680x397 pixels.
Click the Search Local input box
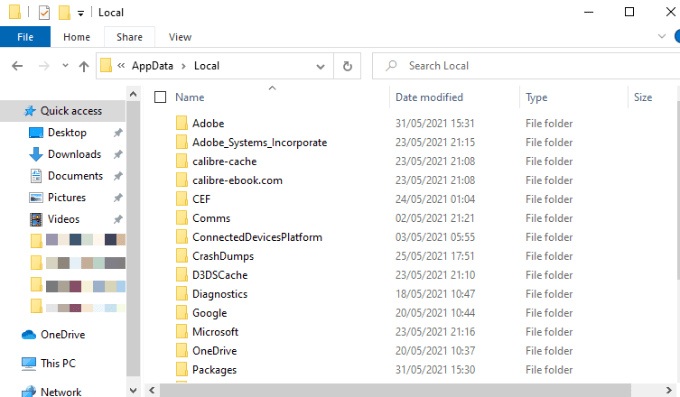pos(526,66)
